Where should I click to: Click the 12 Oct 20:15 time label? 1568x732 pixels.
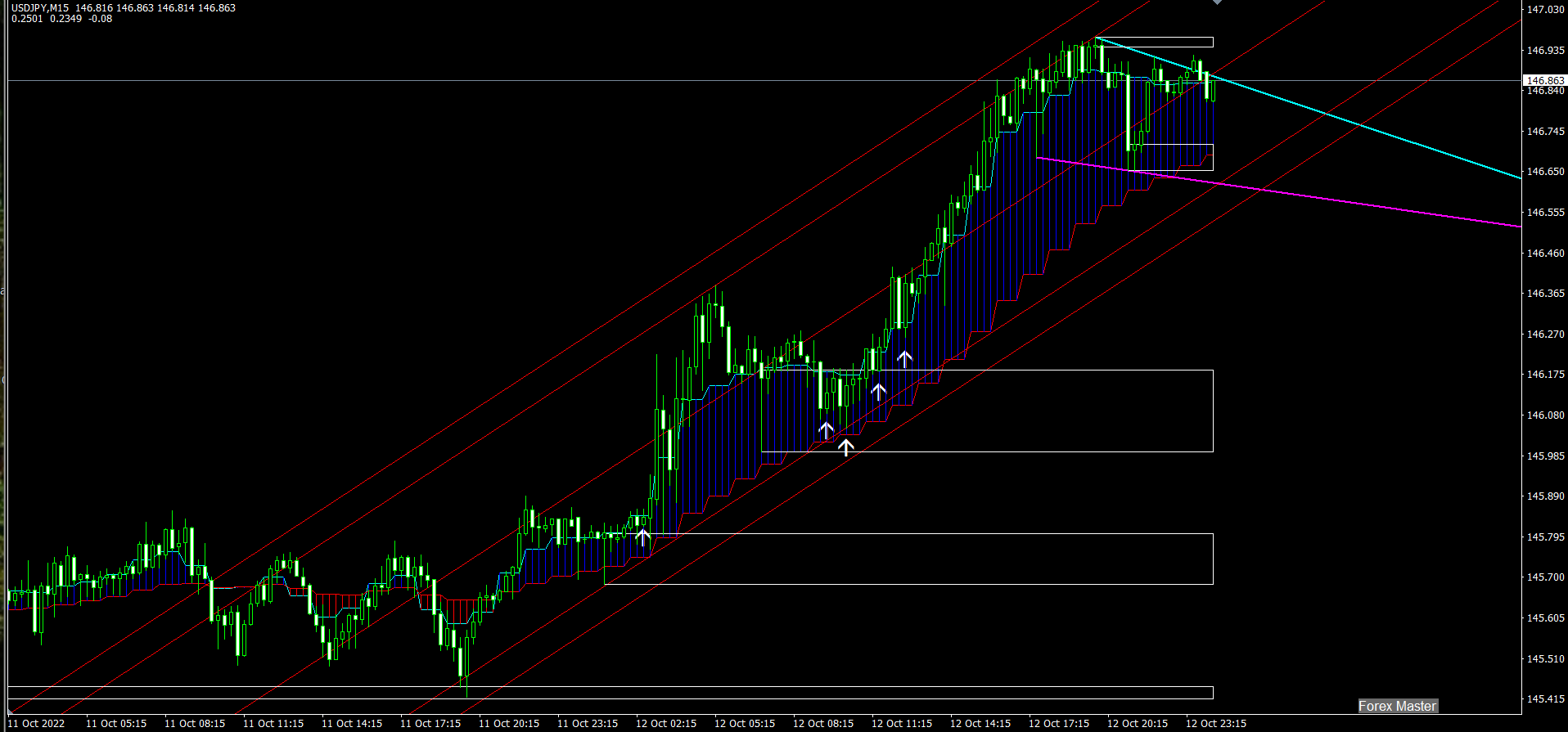(1138, 724)
